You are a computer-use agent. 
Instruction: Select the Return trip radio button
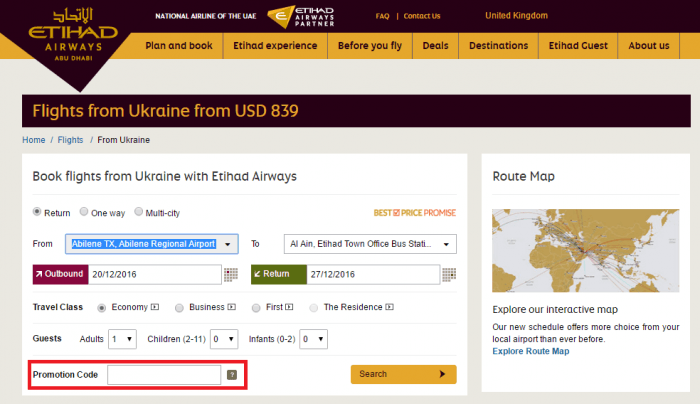pyautogui.click(x=37, y=212)
